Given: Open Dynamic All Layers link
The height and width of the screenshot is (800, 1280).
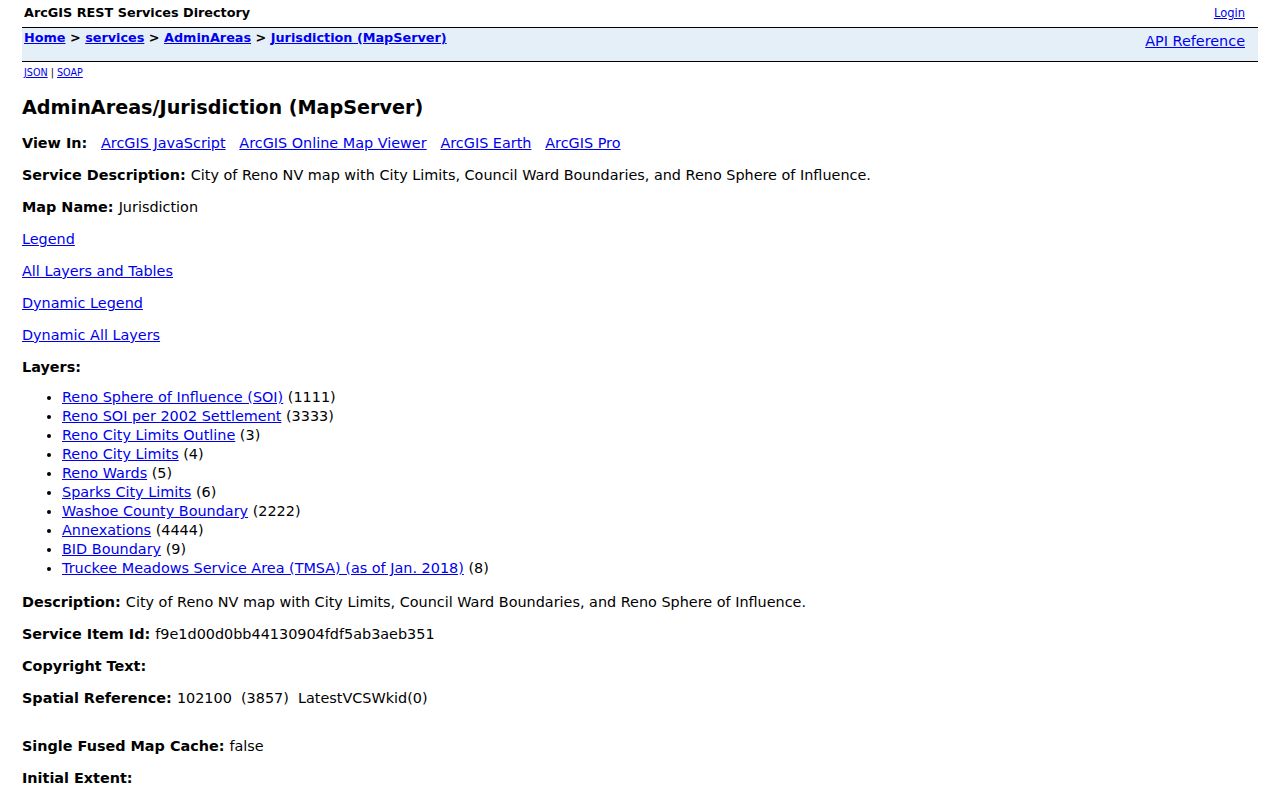Looking at the screenshot, I should coord(91,335).
